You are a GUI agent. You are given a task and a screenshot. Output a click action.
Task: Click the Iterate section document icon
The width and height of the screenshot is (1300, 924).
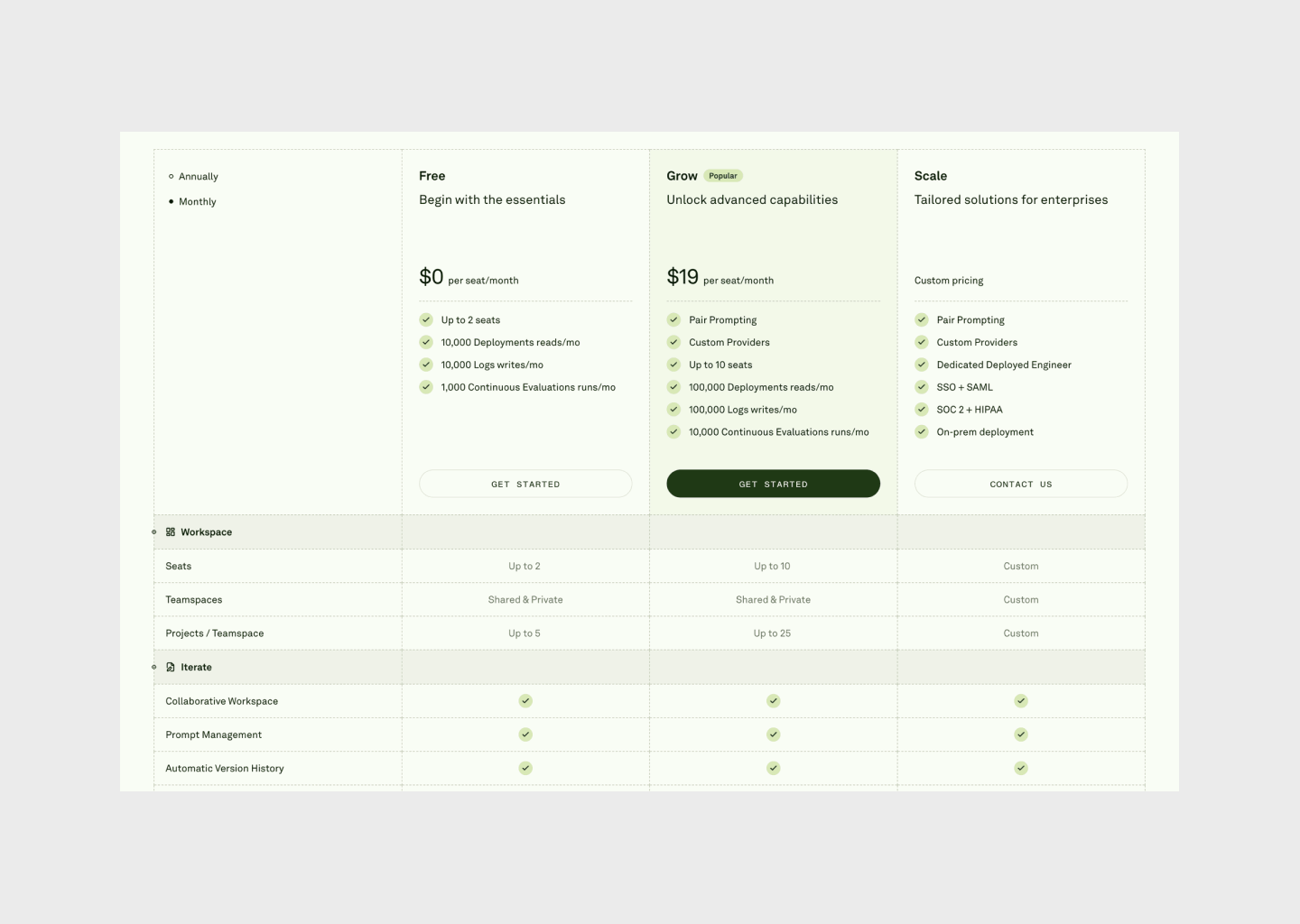point(171,668)
